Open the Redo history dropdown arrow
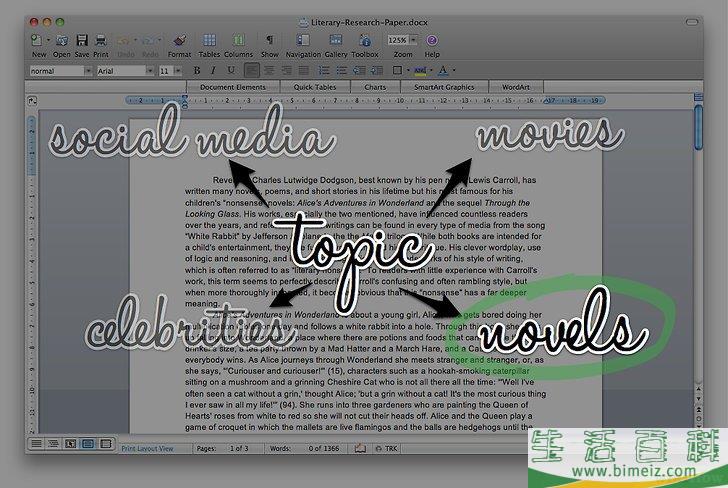This screenshot has width=728, height=488. (159, 40)
